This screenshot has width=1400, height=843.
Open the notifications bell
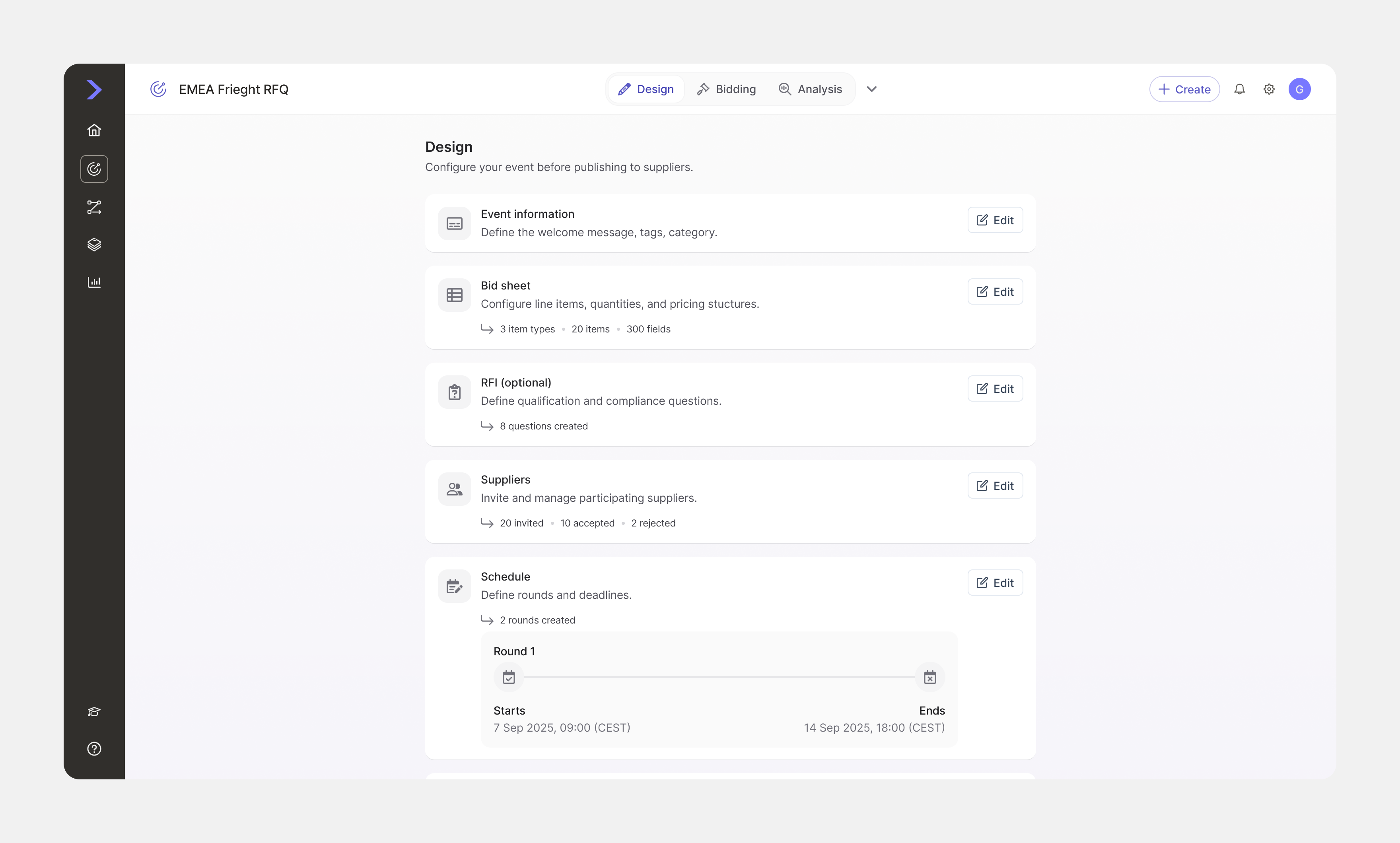click(1240, 89)
